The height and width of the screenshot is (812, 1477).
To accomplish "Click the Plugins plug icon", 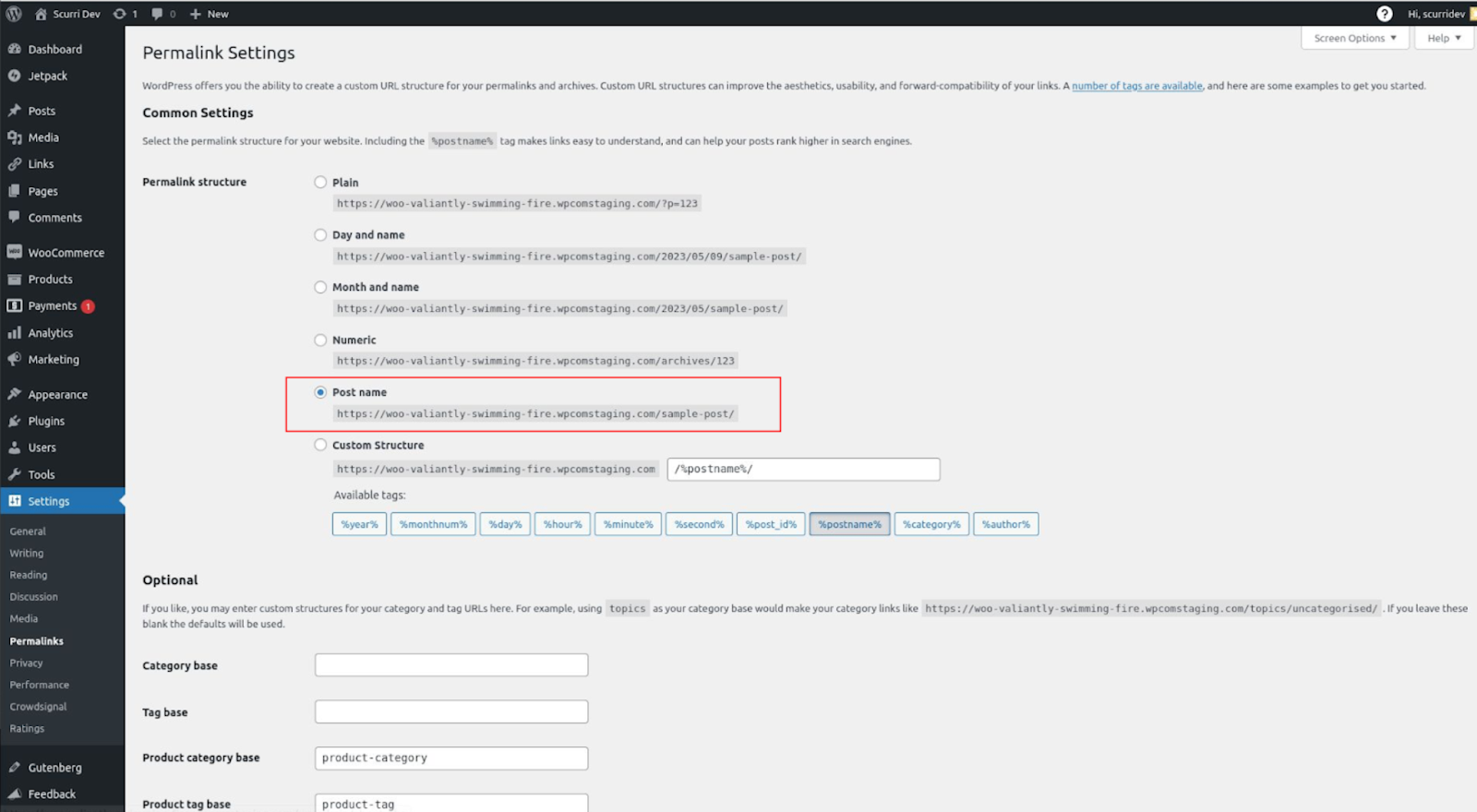I will [15, 421].
